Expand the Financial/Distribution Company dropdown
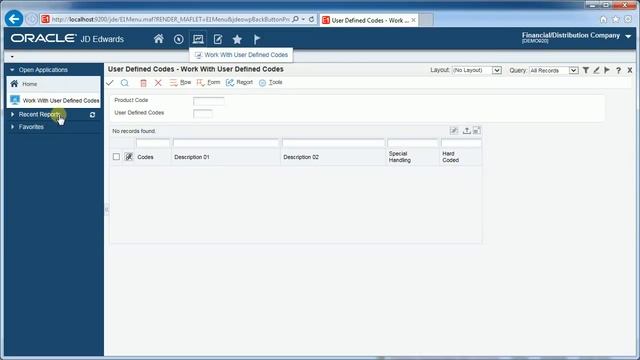This screenshot has height=360, width=640. tap(628, 36)
